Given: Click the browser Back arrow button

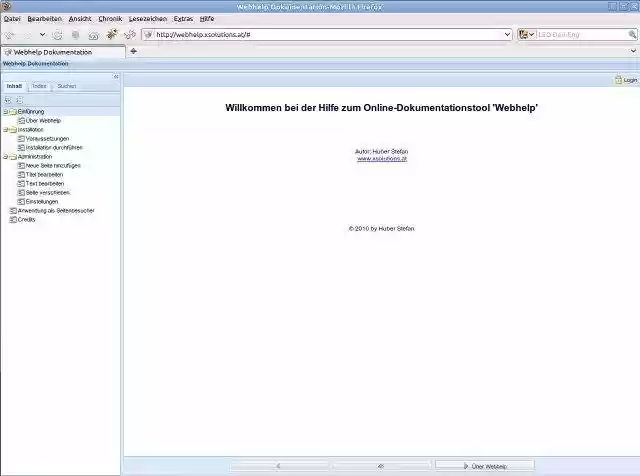Looking at the screenshot, I should (x=10, y=35).
